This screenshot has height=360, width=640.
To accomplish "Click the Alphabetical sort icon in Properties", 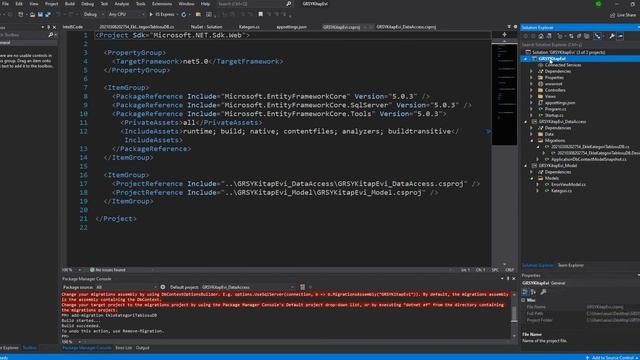I will [533, 292].
